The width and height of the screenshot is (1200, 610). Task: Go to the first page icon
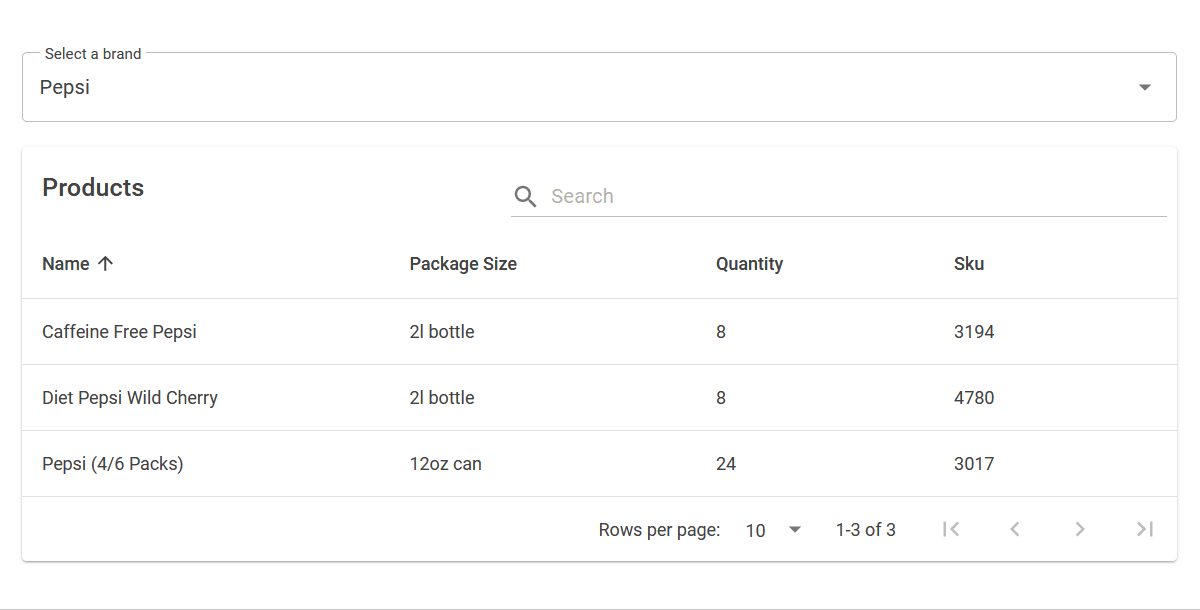pos(951,529)
